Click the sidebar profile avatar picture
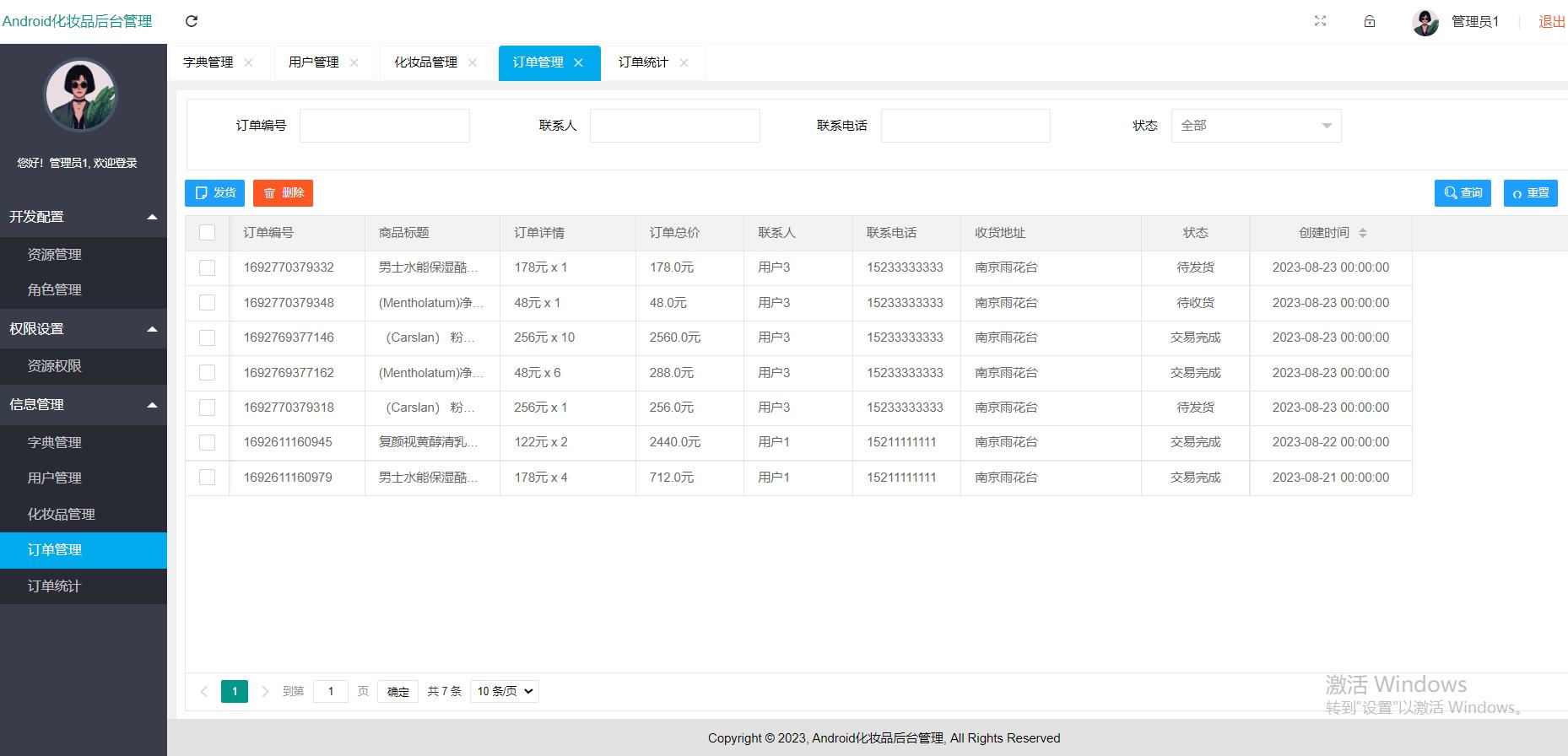This screenshot has width=1568, height=756. coord(80,94)
